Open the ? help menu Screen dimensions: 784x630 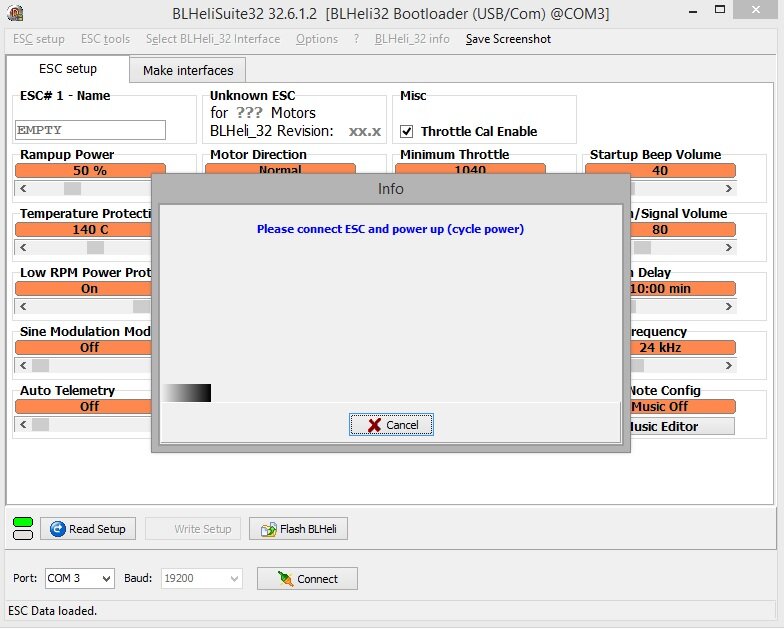(x=356, y=39)
